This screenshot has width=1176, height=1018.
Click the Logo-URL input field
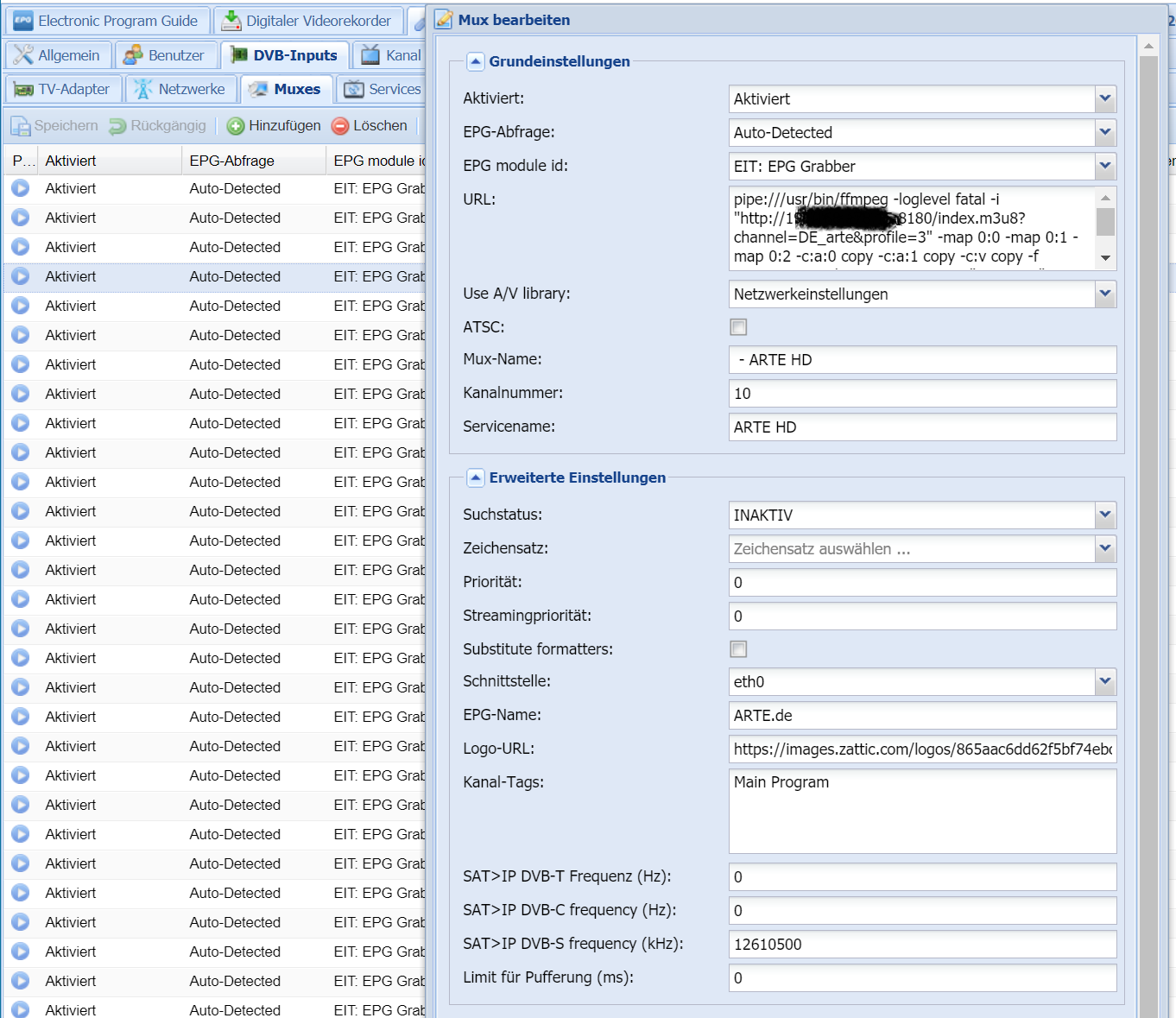coord(923,749)
